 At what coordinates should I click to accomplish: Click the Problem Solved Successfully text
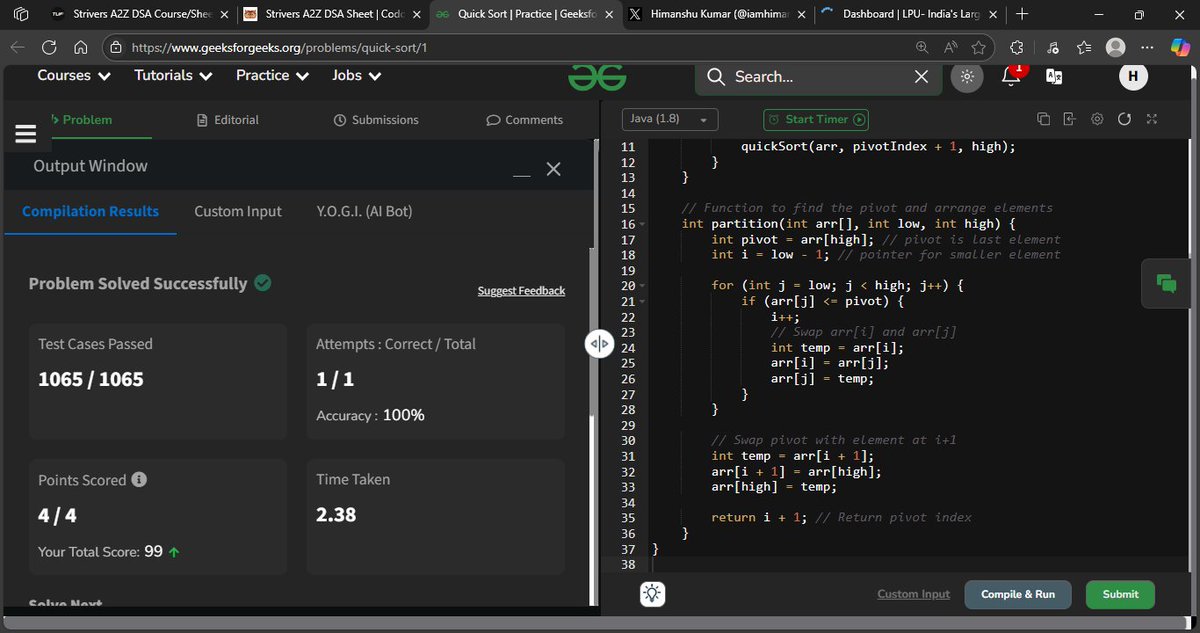(x=138, y=283)
